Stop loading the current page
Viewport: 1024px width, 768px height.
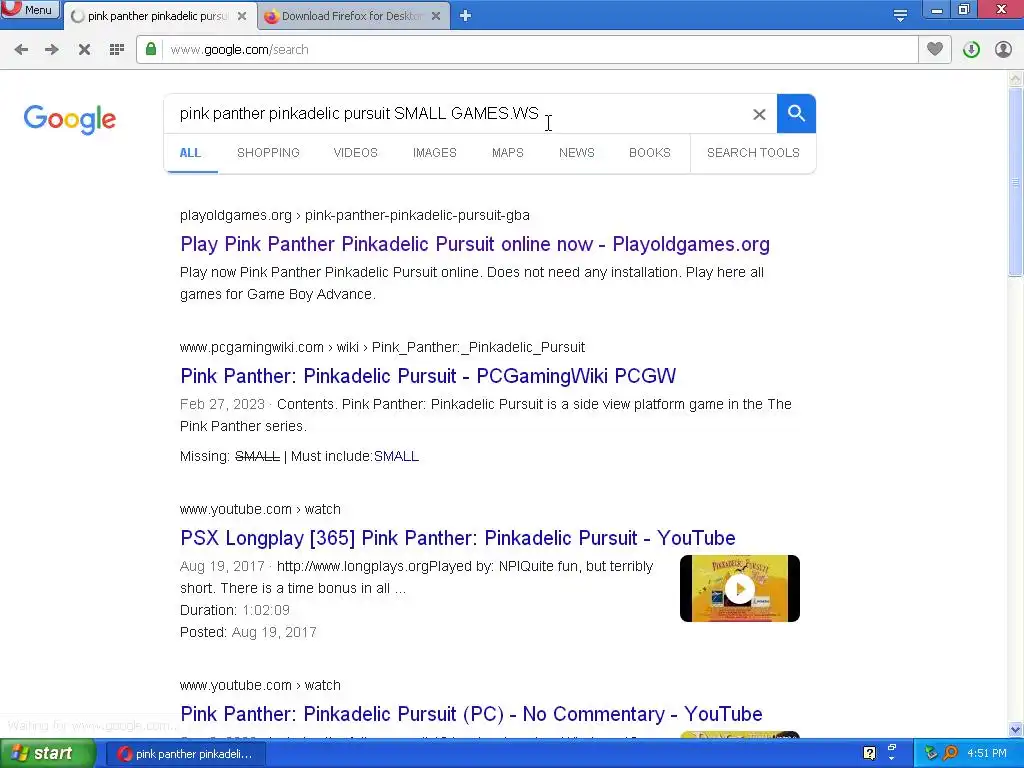pos(84,50)
